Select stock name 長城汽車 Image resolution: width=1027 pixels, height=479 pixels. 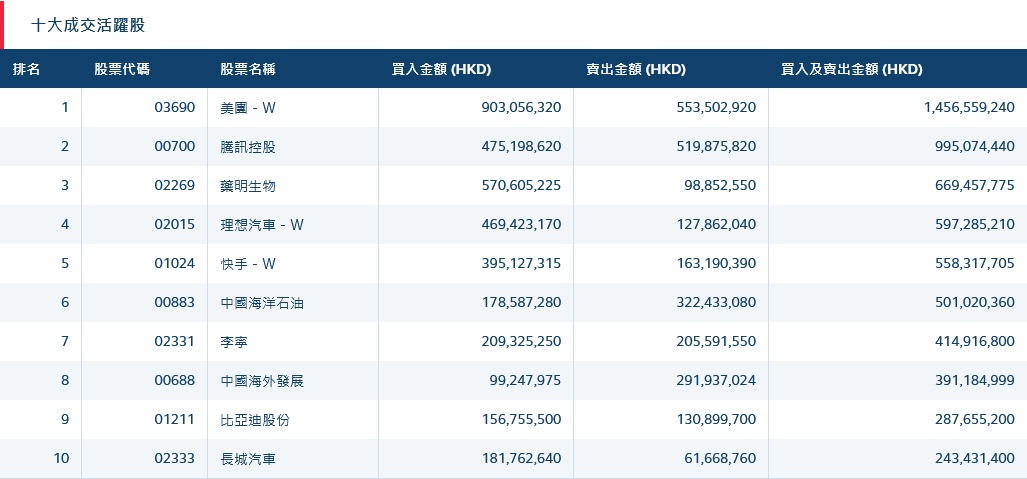click(x=248, y=459)
